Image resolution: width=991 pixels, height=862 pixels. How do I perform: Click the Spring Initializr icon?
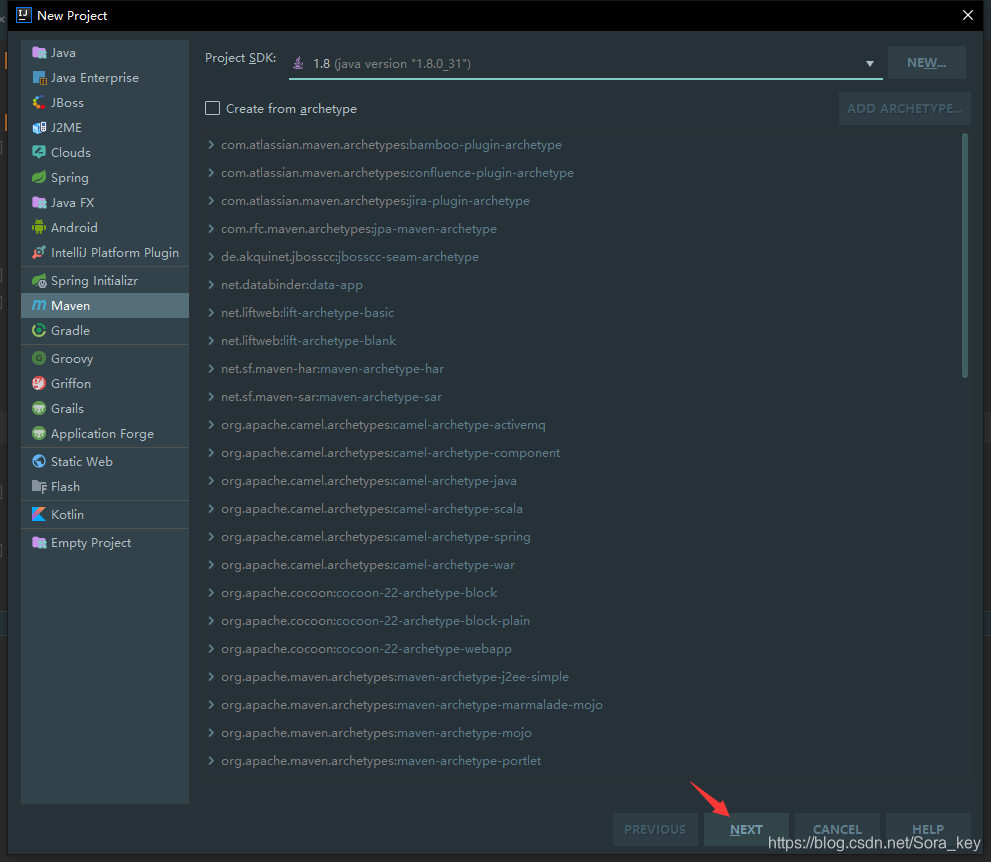(x=39, y=281)
